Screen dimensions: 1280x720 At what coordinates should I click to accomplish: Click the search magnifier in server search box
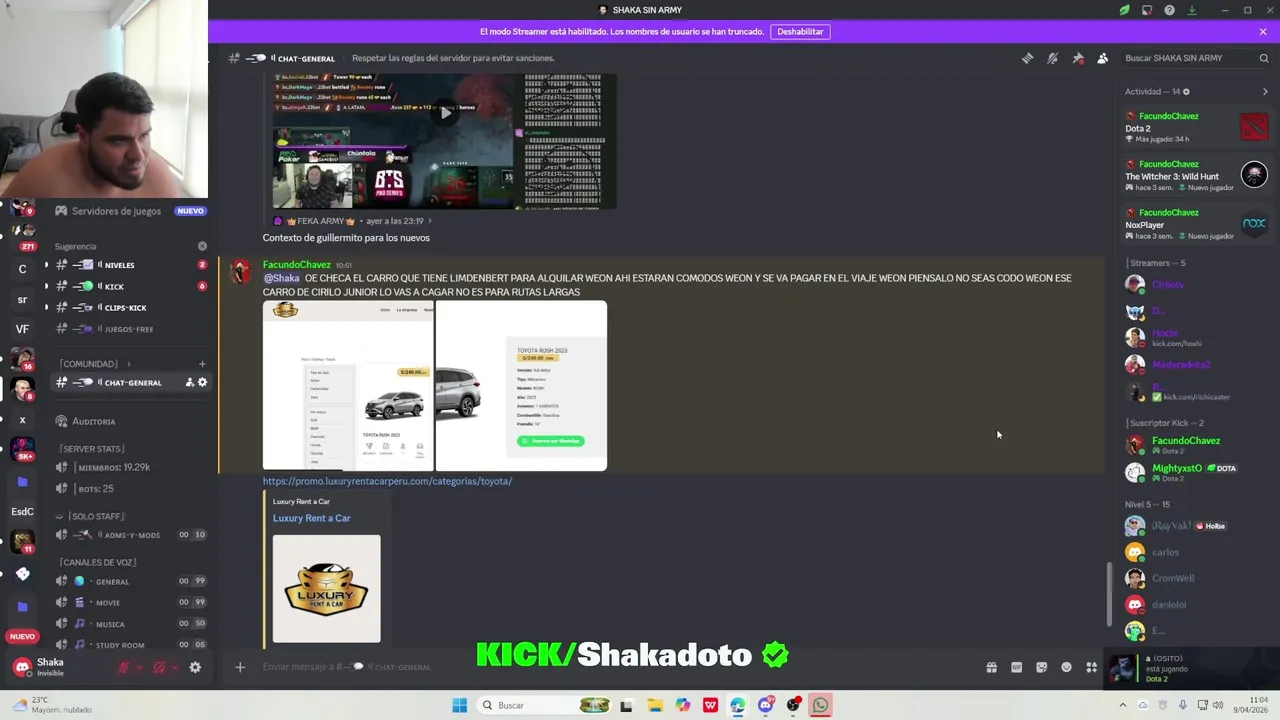click(1264, 58)
